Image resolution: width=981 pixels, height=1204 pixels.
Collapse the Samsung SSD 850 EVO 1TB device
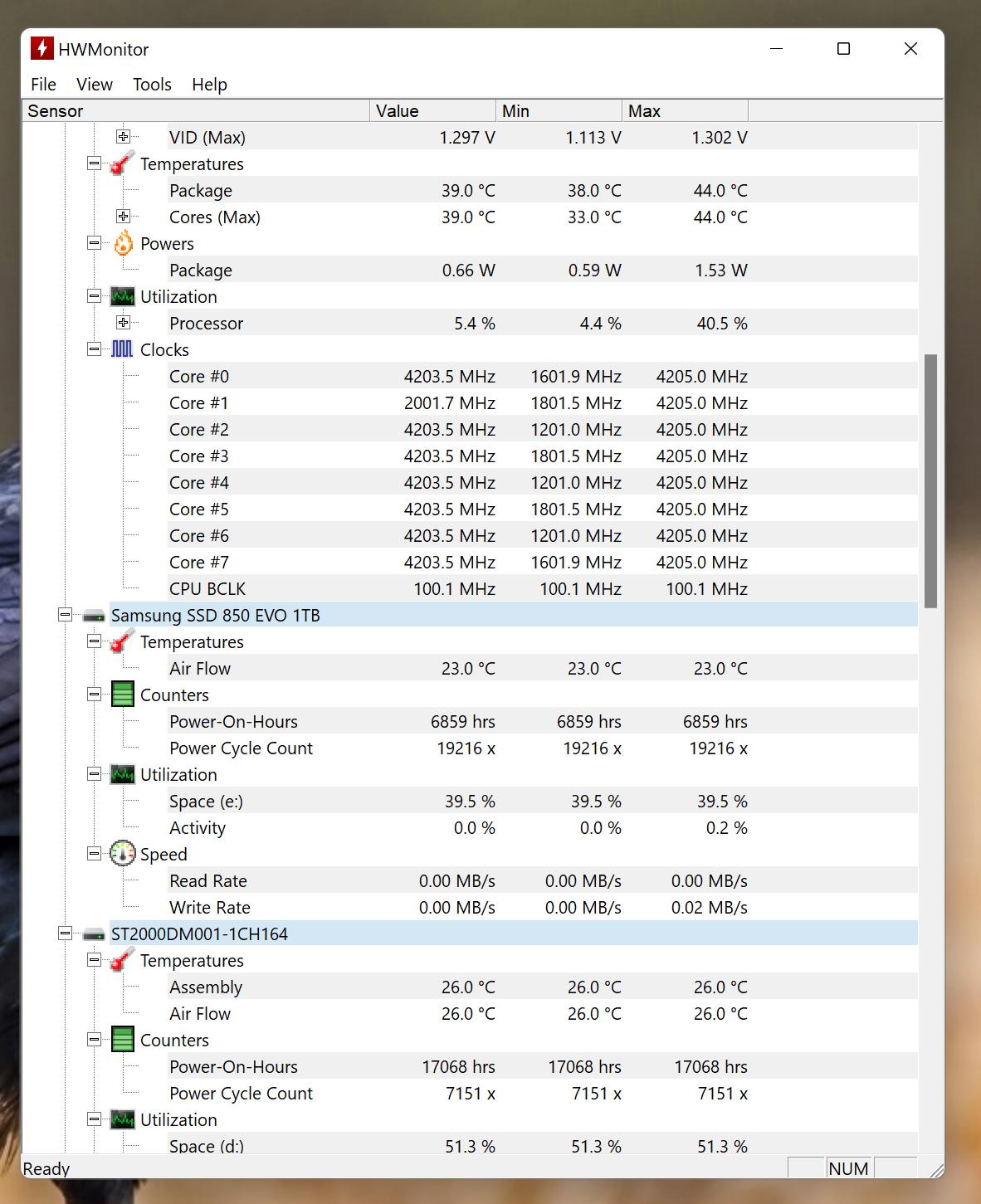(65, 615)
